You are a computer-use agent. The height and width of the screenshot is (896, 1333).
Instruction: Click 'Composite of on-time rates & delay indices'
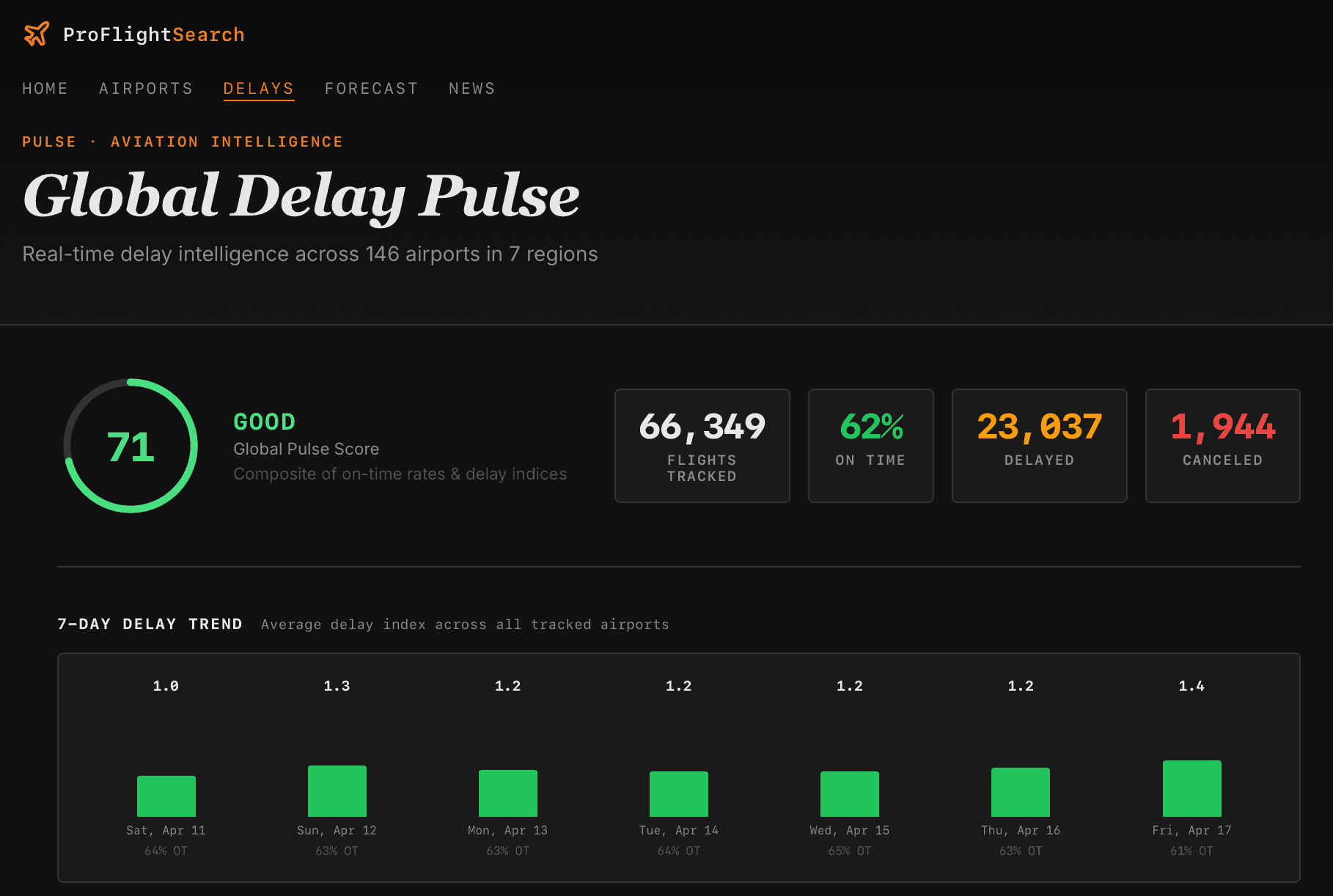pos(400,474)
